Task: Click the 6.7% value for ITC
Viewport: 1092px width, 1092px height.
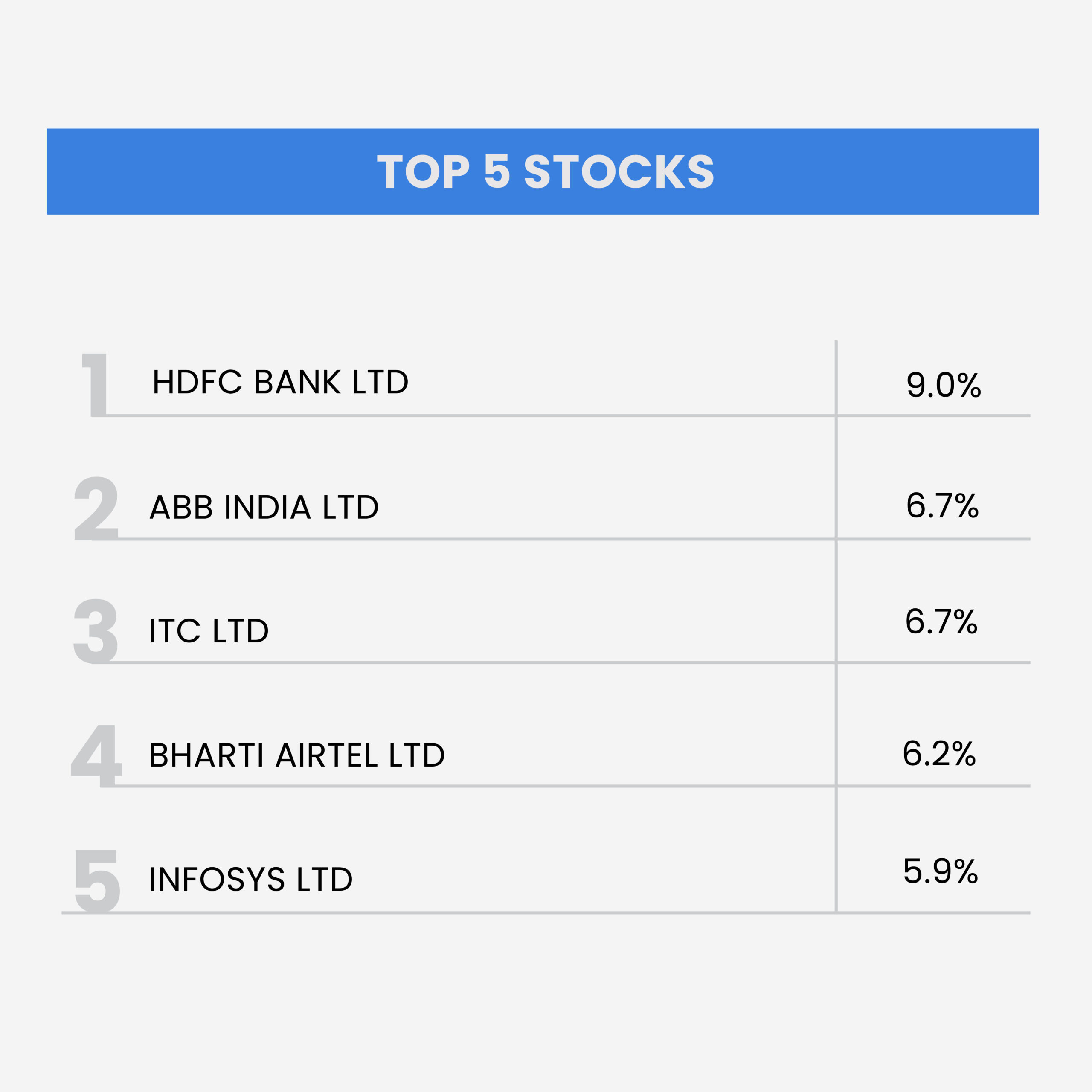Action: [942, 622]
